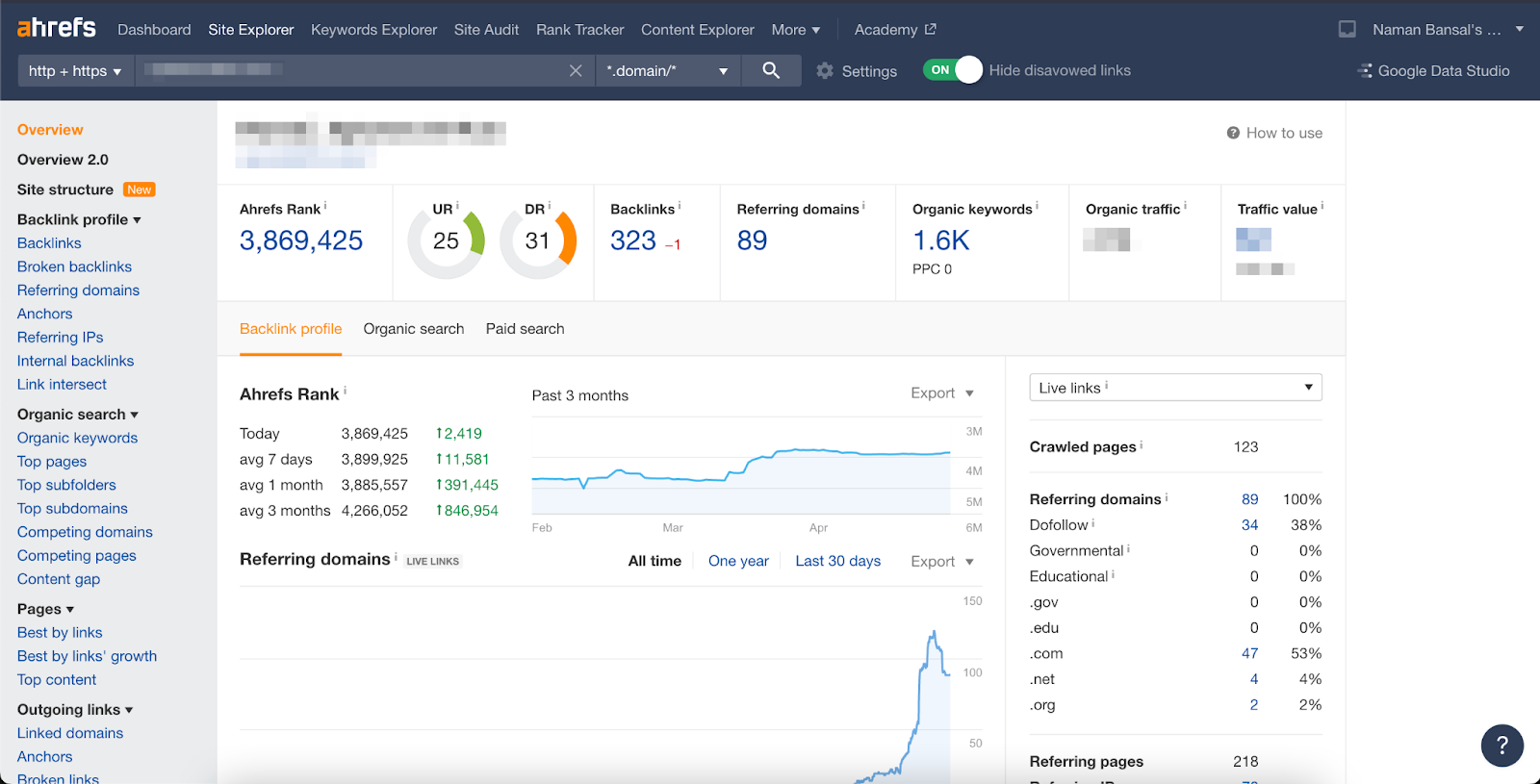Open the help question mark bubble
Screen dimensions: 1540x784
[1501, 745]
